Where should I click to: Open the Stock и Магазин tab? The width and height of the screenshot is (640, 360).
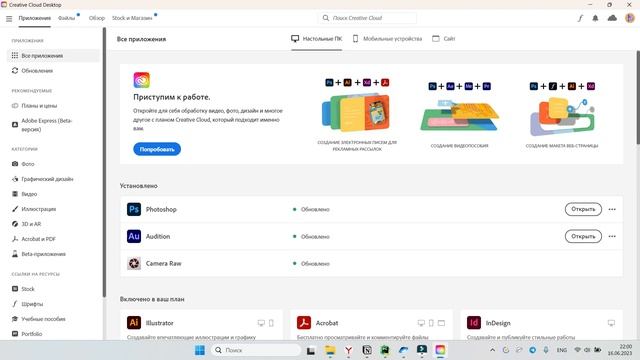[132, 18]
